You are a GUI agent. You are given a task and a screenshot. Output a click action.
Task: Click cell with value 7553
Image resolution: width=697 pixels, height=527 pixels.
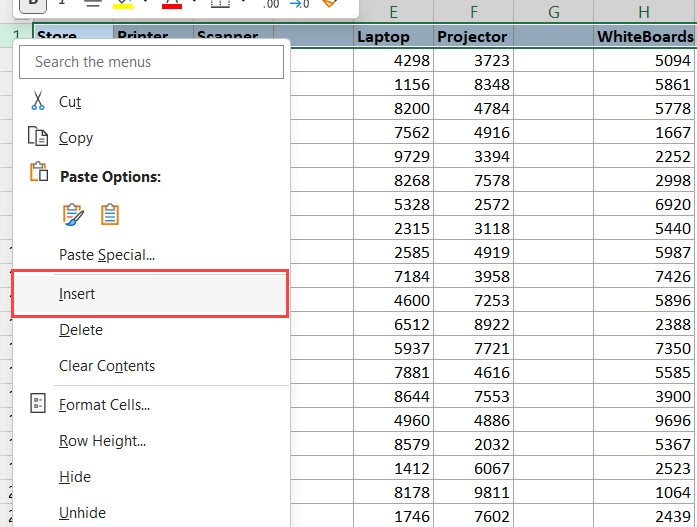point(473,396)
